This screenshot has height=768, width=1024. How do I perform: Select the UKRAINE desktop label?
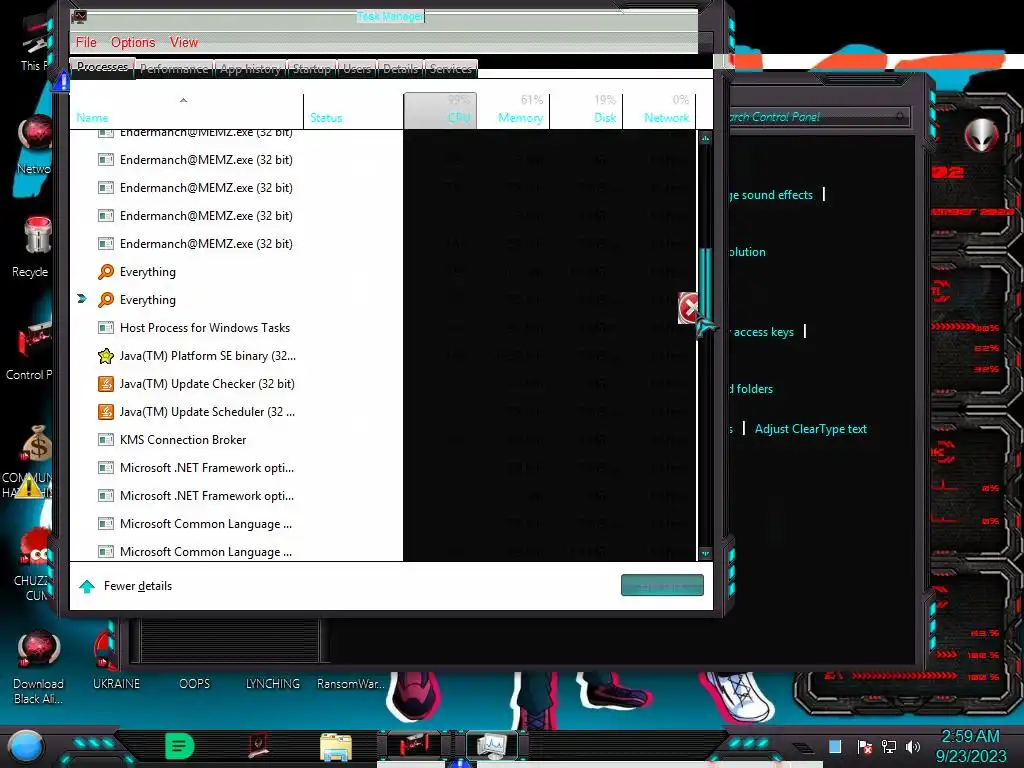pos(116,684)
